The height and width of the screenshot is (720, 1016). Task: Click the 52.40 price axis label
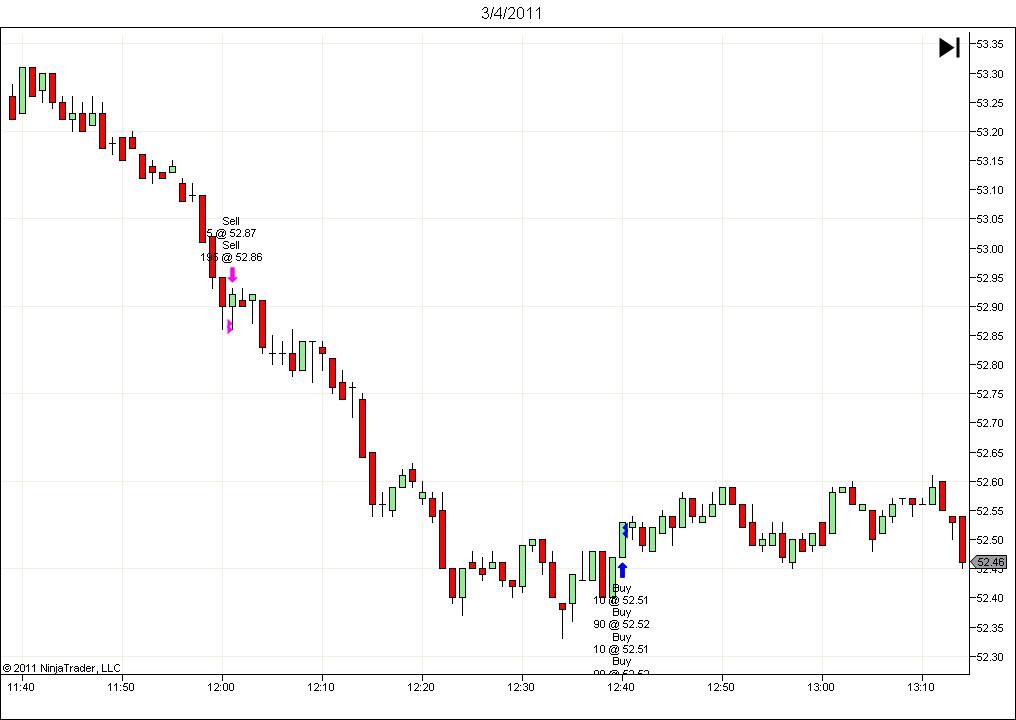989,598
